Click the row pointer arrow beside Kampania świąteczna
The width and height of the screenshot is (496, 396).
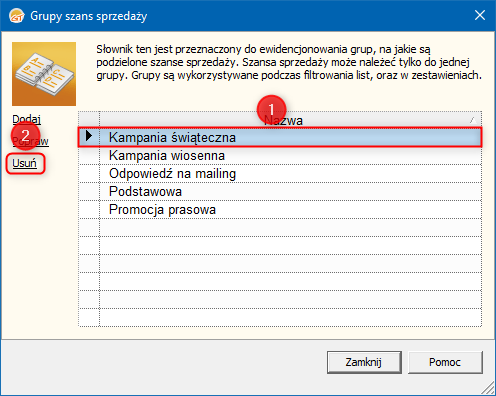89,136
